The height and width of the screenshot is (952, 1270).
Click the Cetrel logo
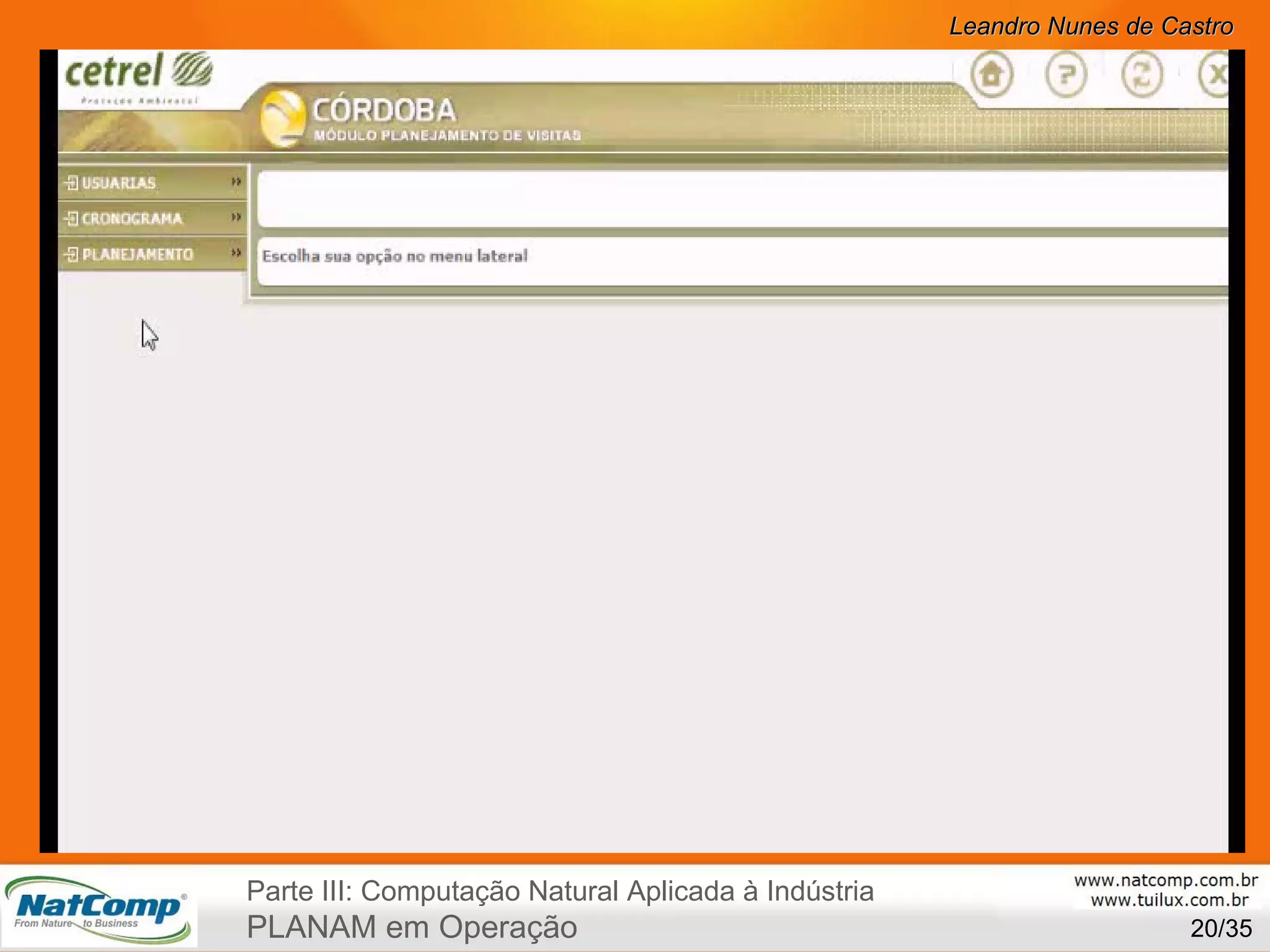(x=138, y=77)
